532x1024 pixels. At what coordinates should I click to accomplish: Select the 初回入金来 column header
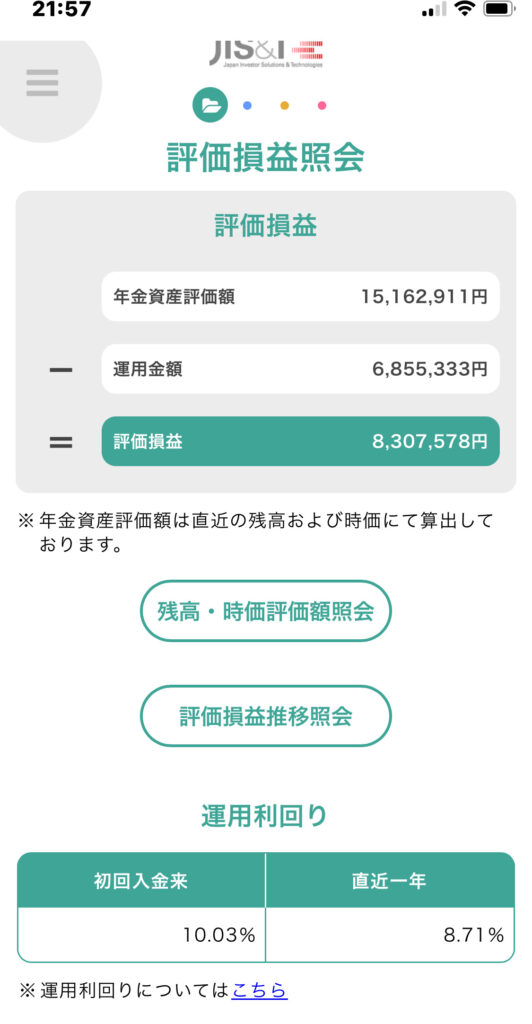tap(141, 880)
